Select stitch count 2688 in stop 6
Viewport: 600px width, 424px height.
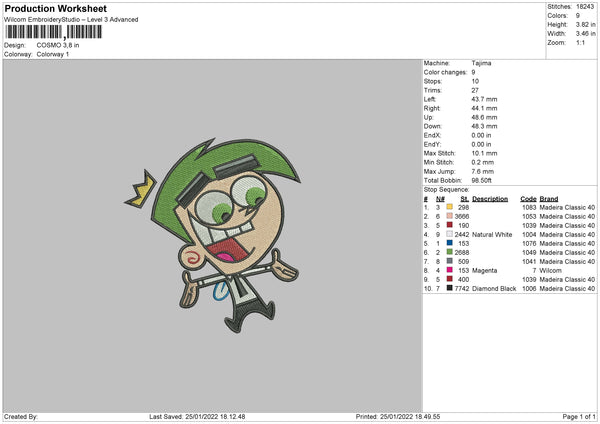(462, 253)
